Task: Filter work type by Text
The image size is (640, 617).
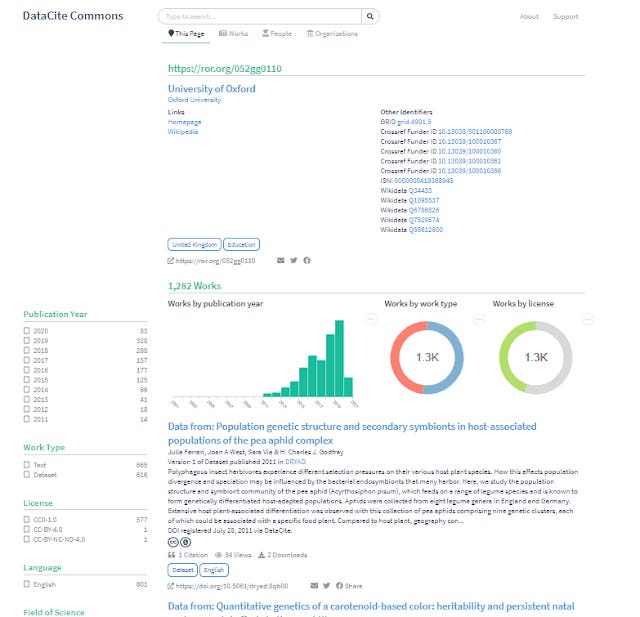Action: (x=27, y=464)
